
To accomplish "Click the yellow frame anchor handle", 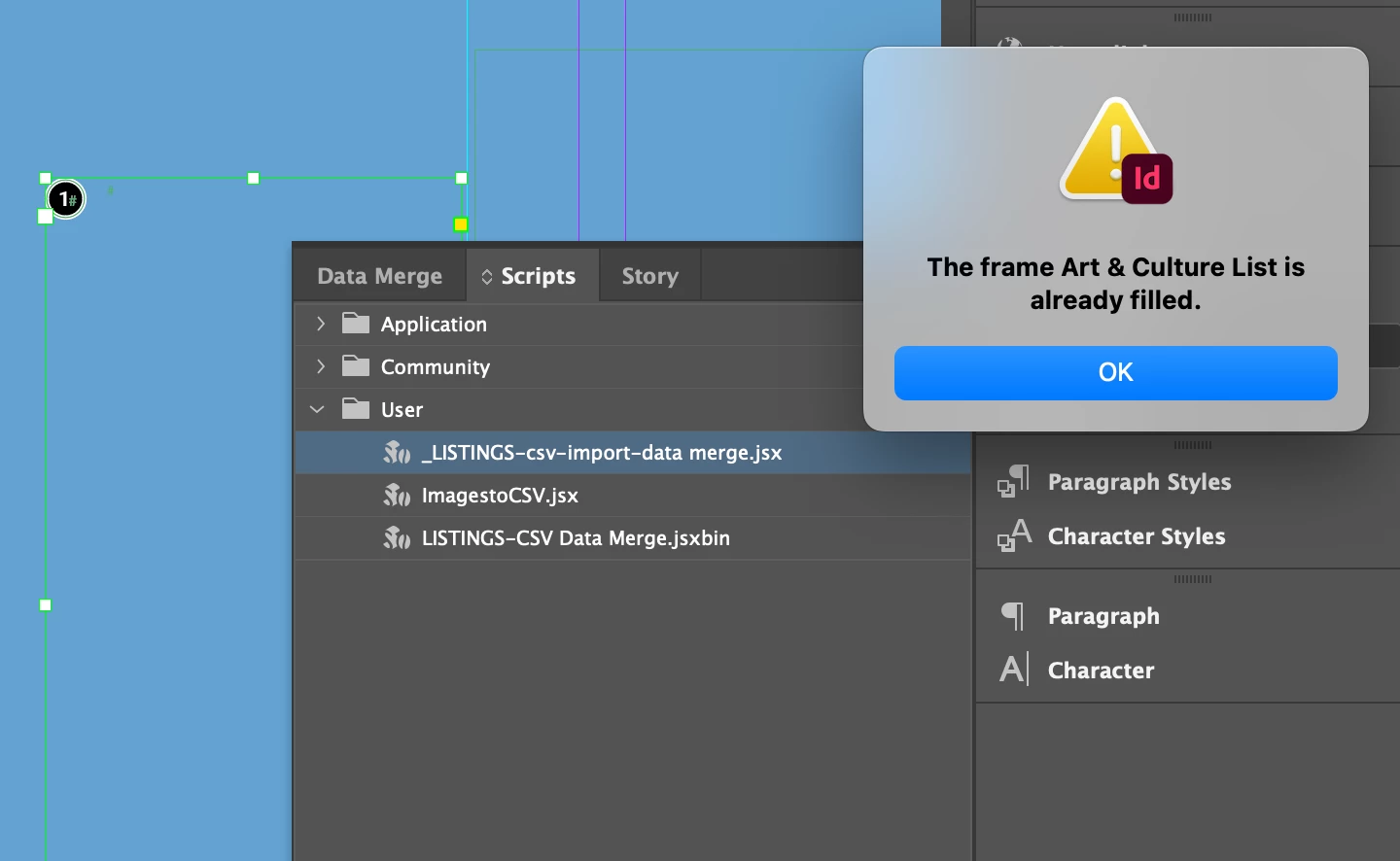I will (x=461, y=224).
